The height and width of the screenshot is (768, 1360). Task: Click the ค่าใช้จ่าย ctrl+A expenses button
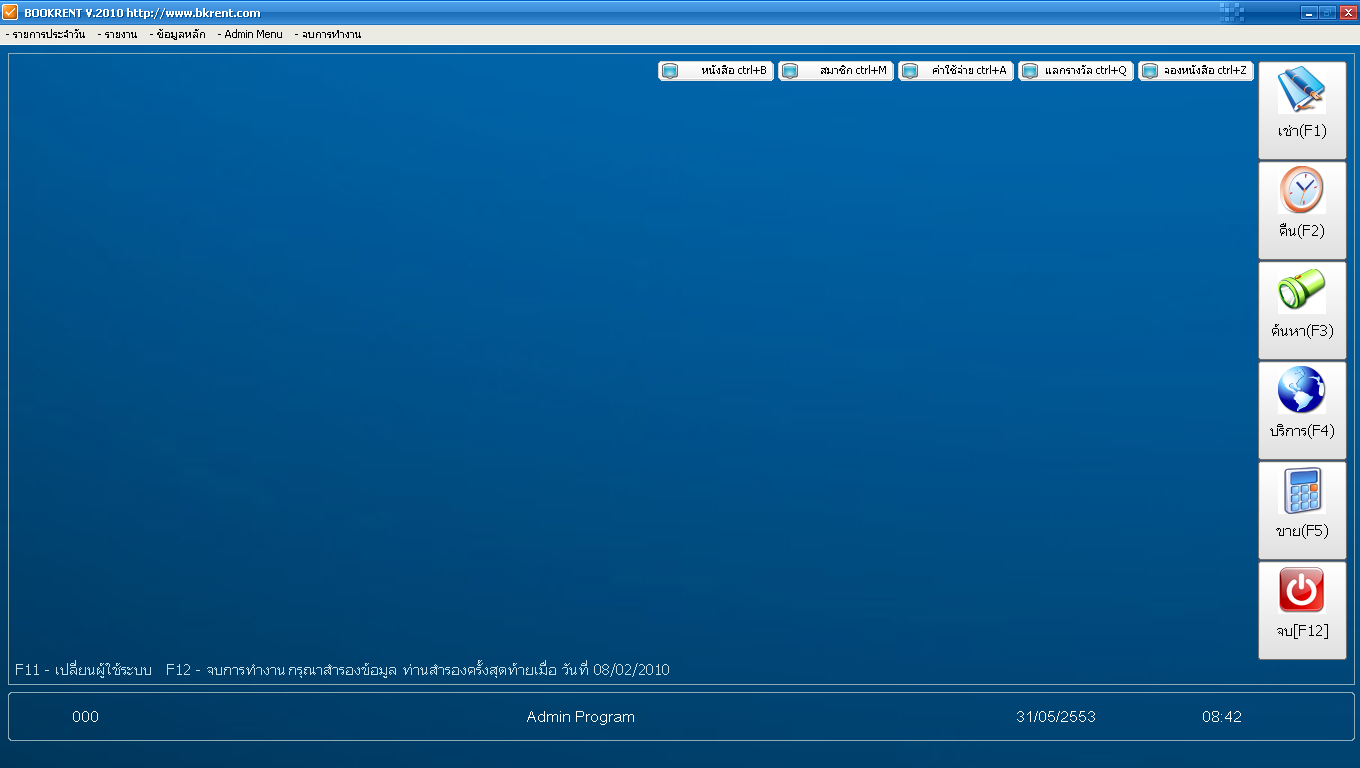click(x=956, y=71)
